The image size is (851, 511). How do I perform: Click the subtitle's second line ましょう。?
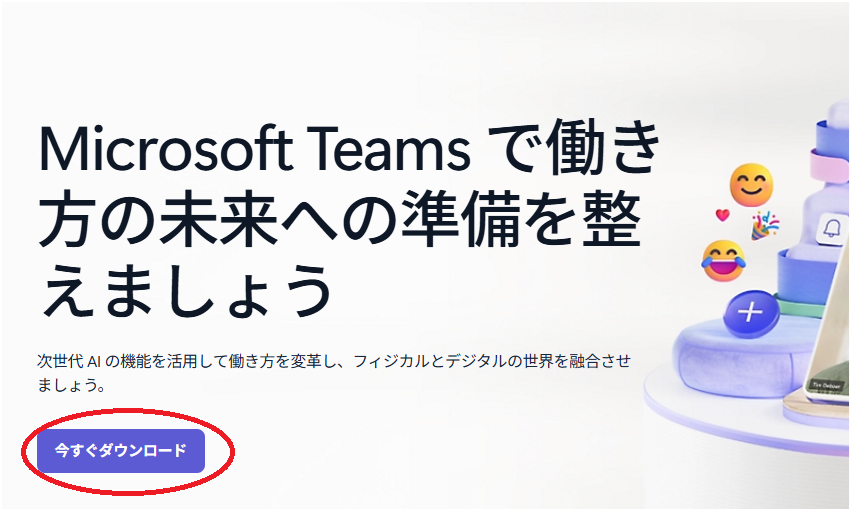coord(71,386)
